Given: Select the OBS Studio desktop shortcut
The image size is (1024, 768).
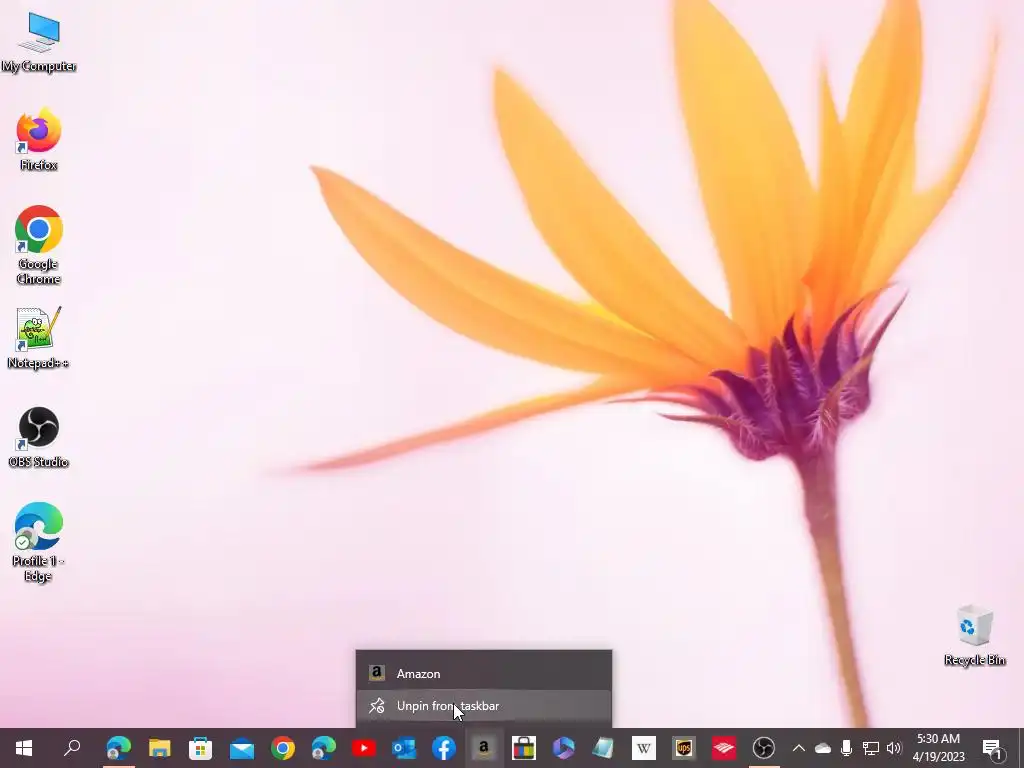Looking at the screenshot, I should pyautogui.click(x=39, y=438).
